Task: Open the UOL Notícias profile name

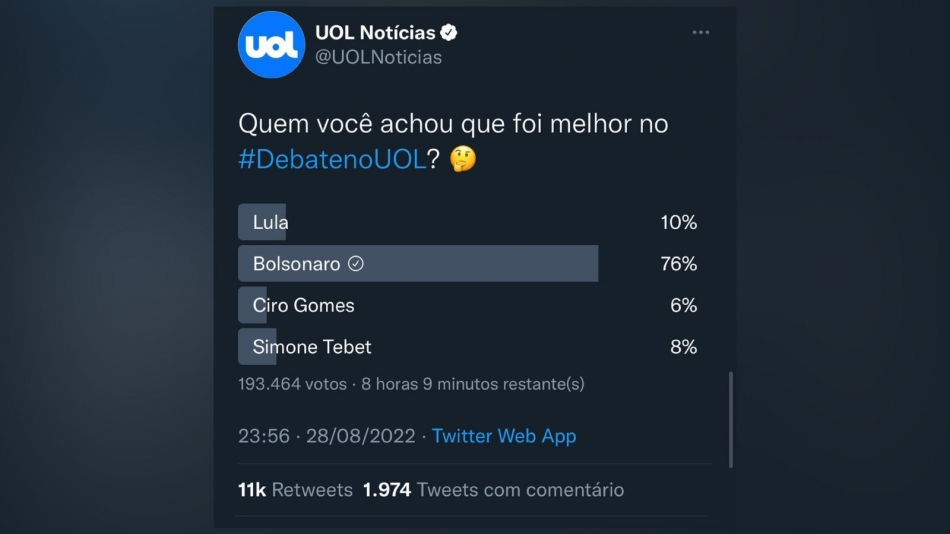Action: coord(375,33)
